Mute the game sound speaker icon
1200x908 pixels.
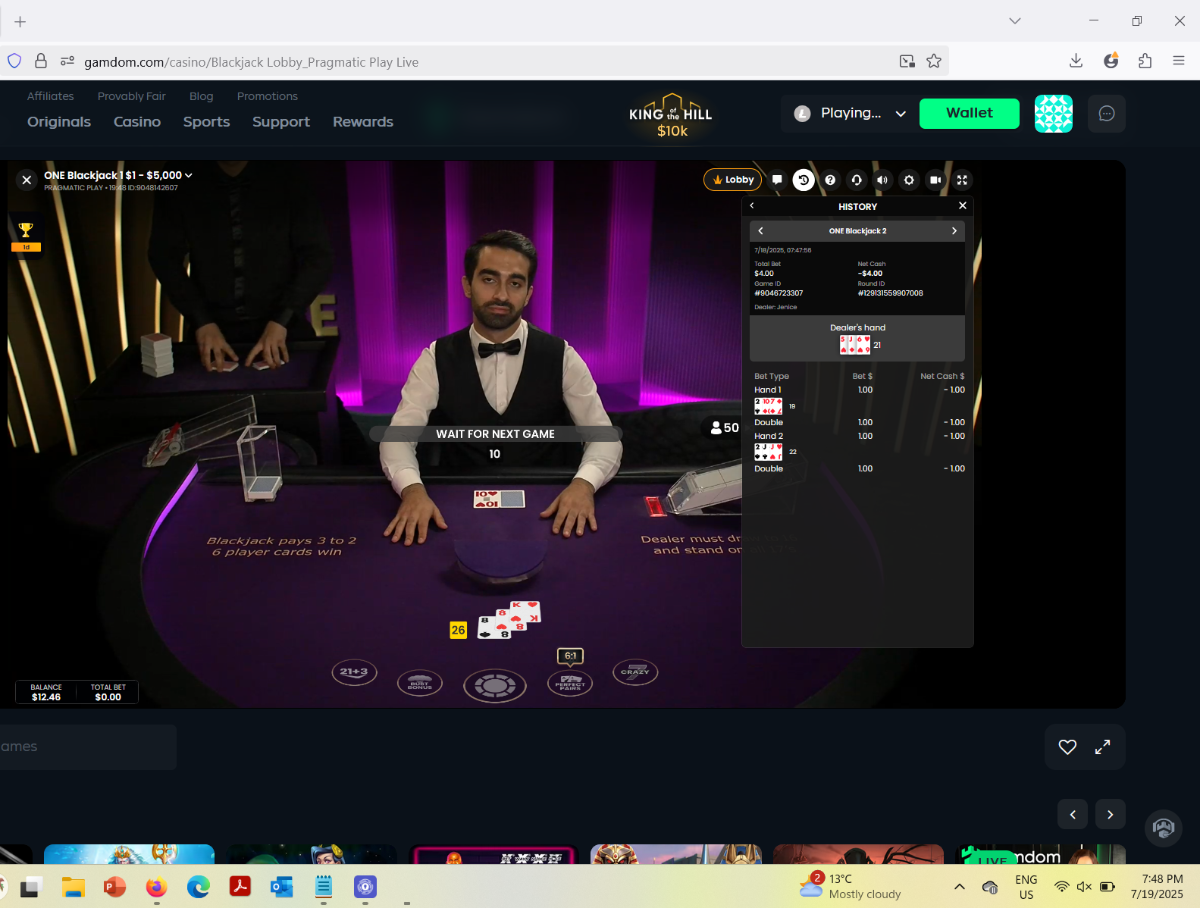coord(882,180)
